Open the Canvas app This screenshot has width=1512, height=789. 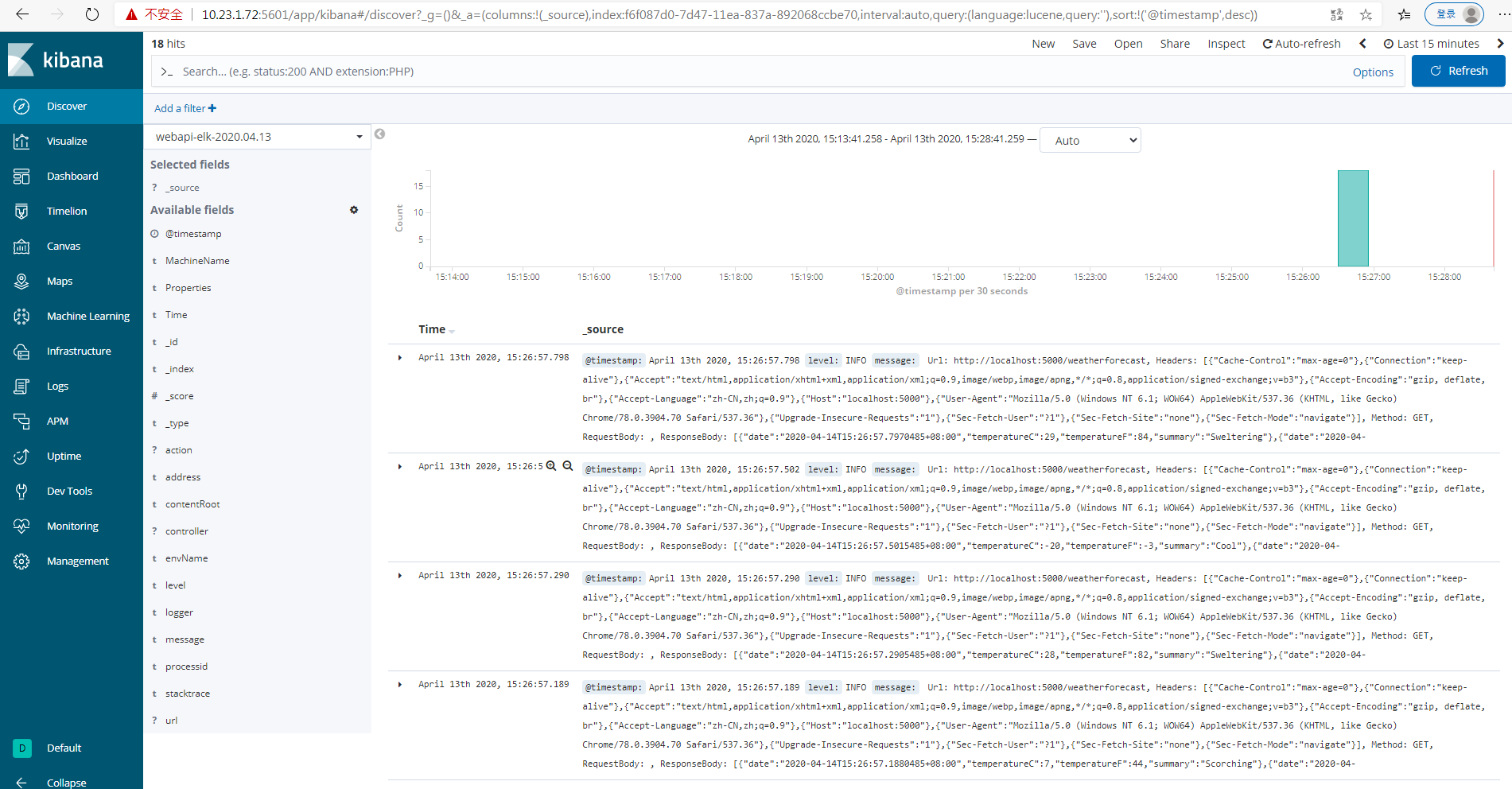(62, 246)
